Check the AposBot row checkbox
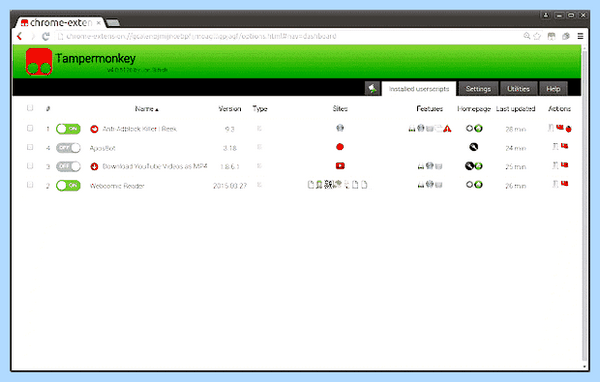600x382 pixels. 30,147
